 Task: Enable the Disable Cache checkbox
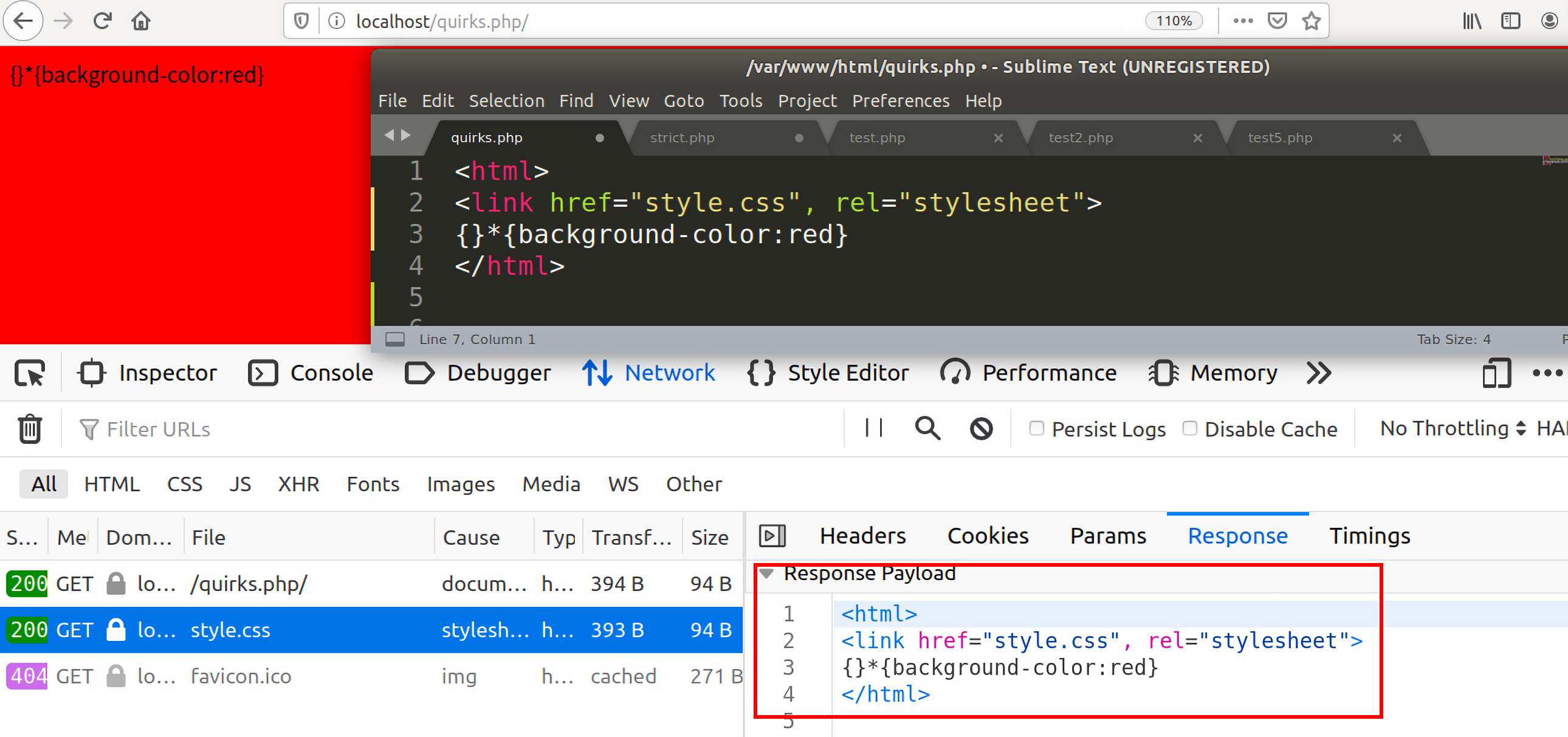click(1190, 428)
